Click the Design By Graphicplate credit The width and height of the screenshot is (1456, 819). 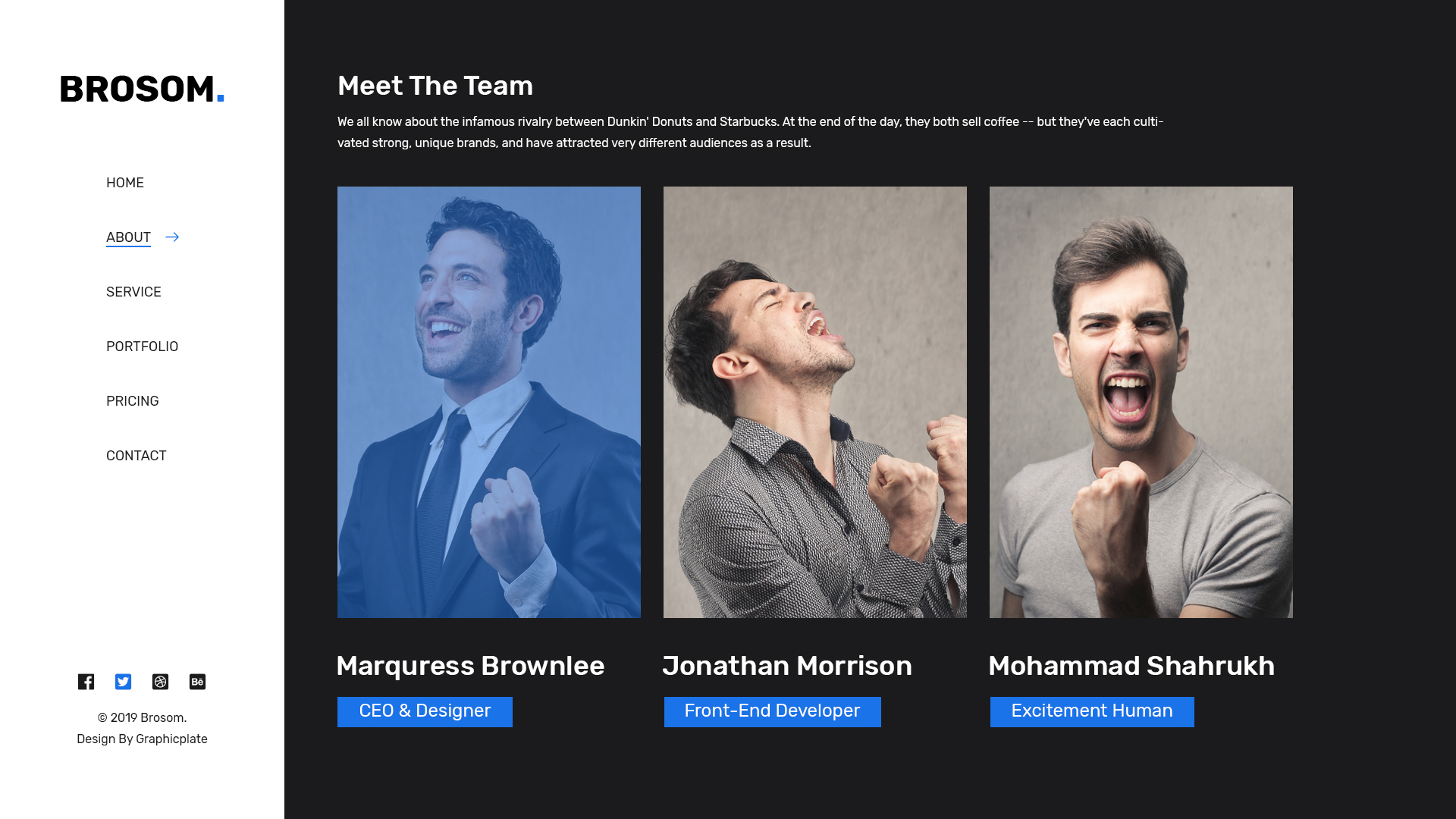pyautogui.click(x=142, y=739)
